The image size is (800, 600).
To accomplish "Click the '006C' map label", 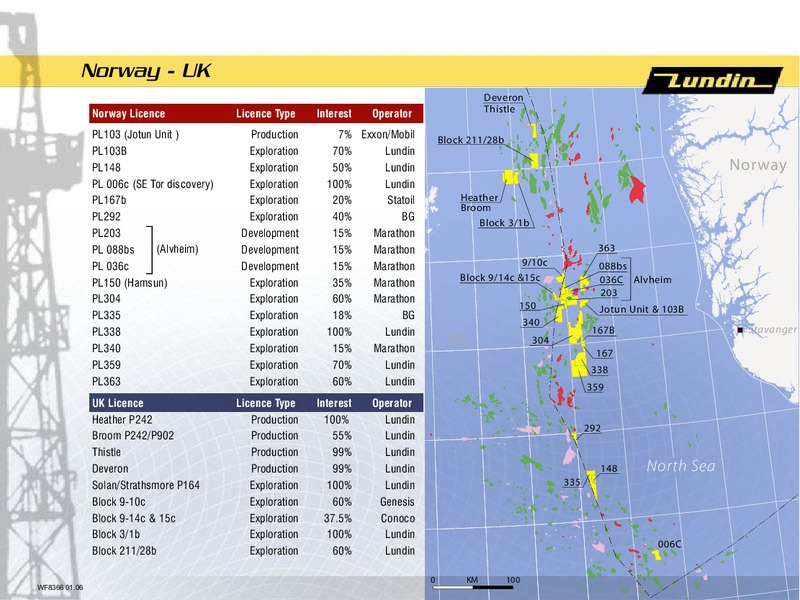I will click(x=669, y=544).
